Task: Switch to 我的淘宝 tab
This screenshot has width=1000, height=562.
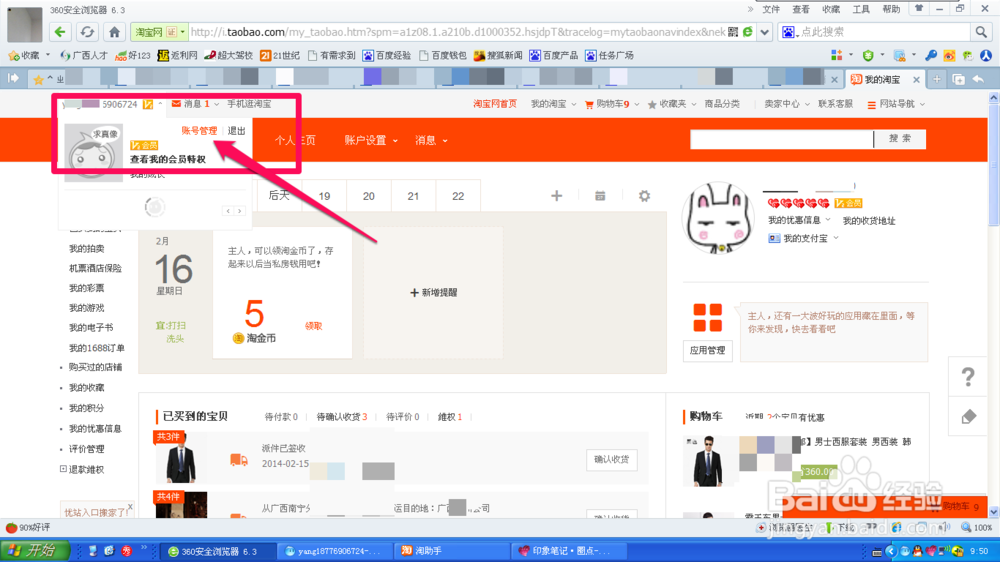Action: pyautogui.click(x=883, y=80)
